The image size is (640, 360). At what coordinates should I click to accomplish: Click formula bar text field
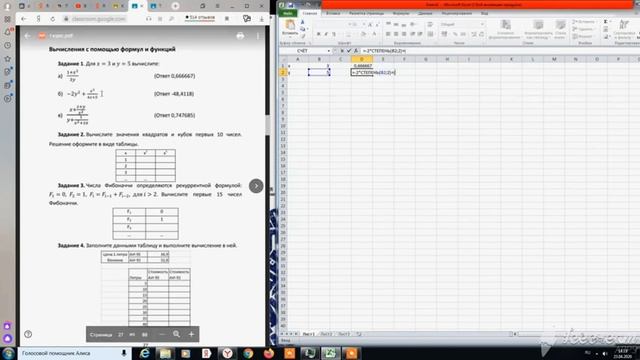point(500,51)
